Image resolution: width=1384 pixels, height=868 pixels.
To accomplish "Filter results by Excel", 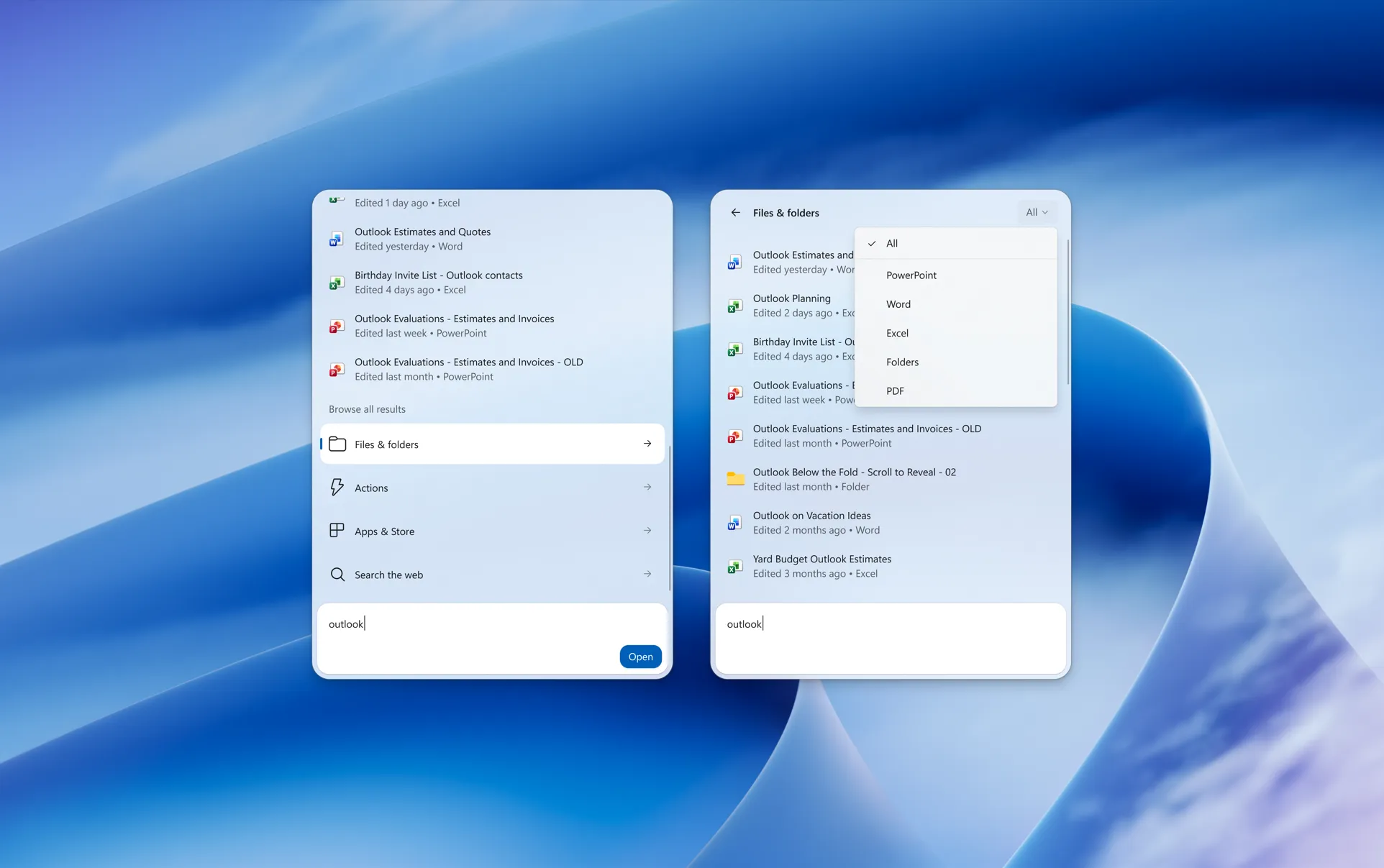I will coord(956,333).
